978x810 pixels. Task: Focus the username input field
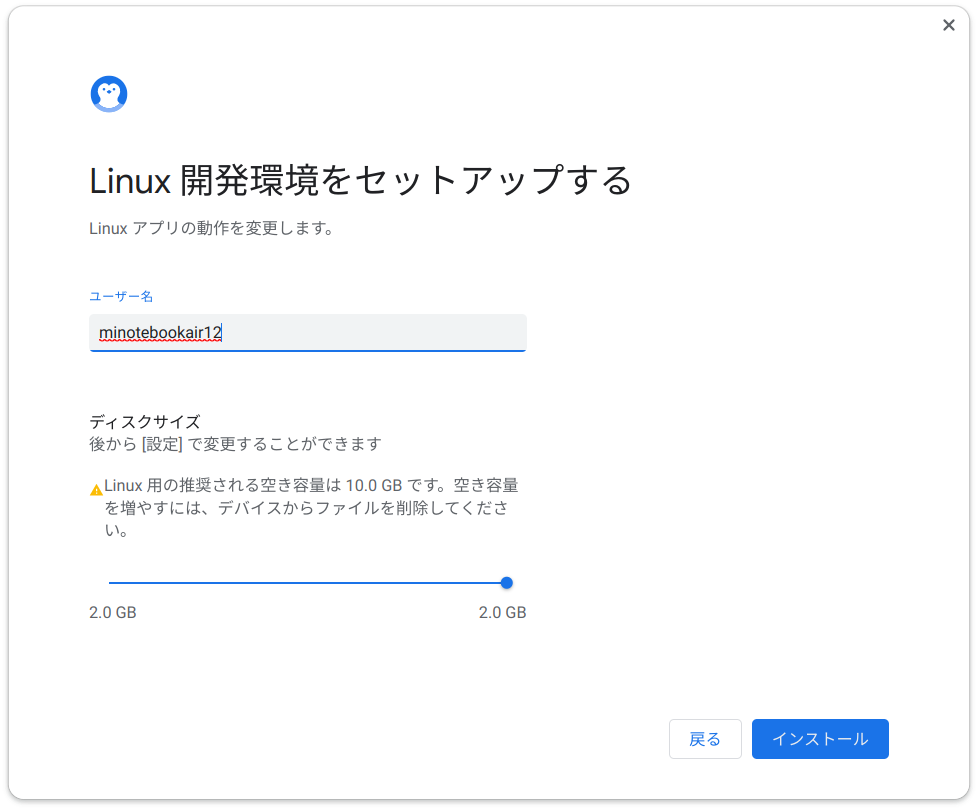pos(307,333)
